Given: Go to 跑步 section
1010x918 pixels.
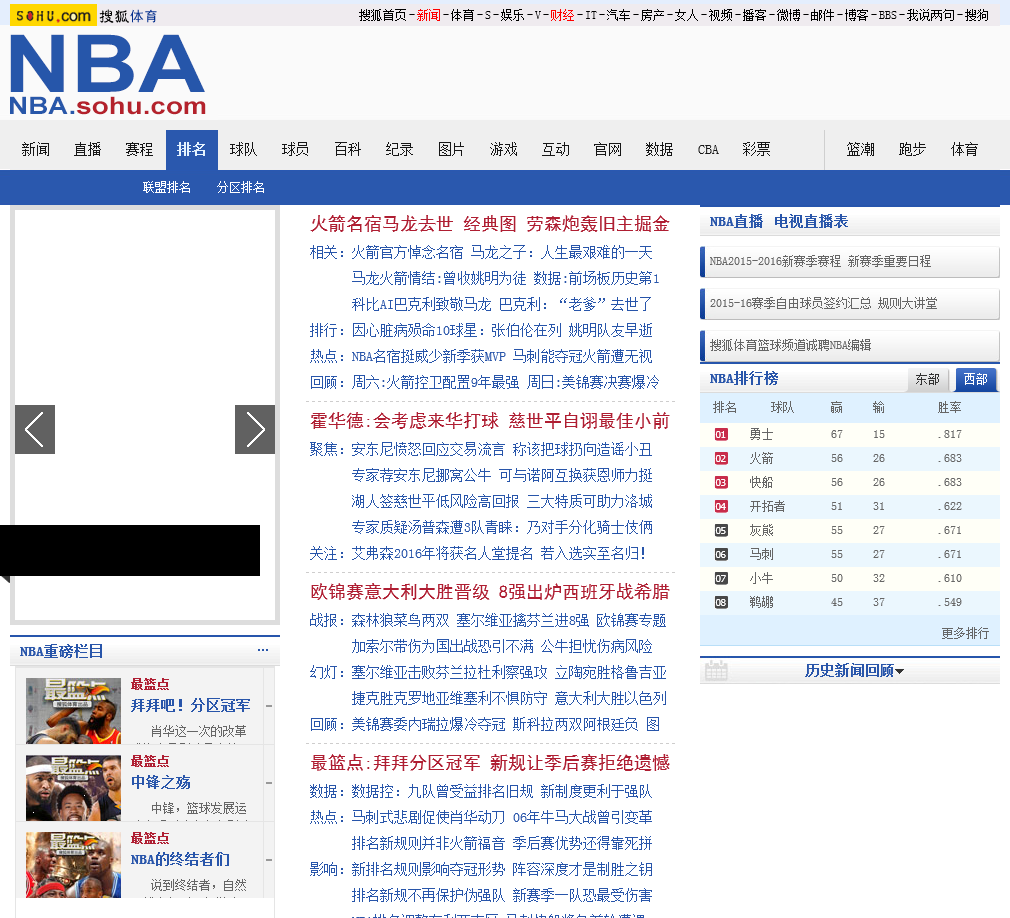Looking at the screenshot, I should click(x=912, y=149).
